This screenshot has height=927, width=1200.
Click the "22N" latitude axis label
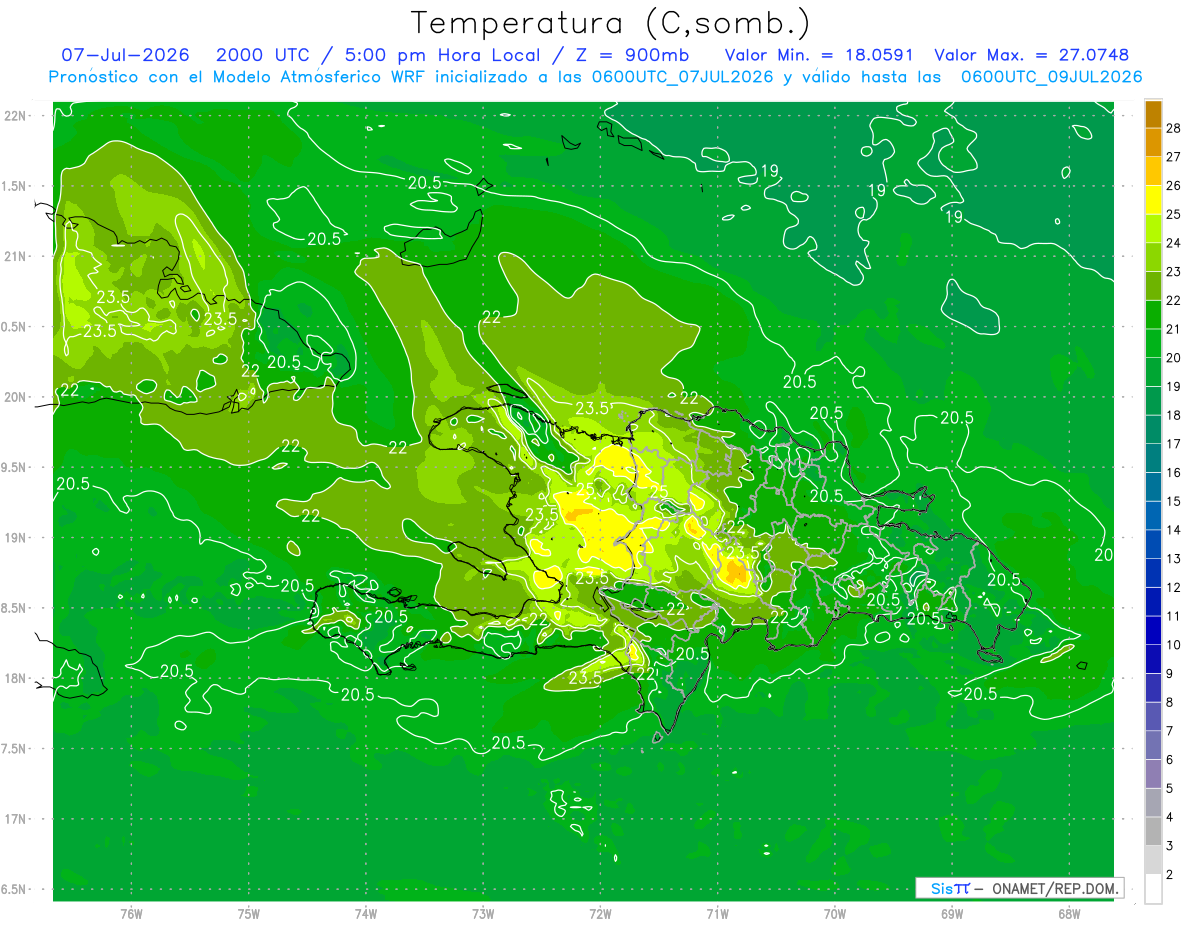click(15, 116)
